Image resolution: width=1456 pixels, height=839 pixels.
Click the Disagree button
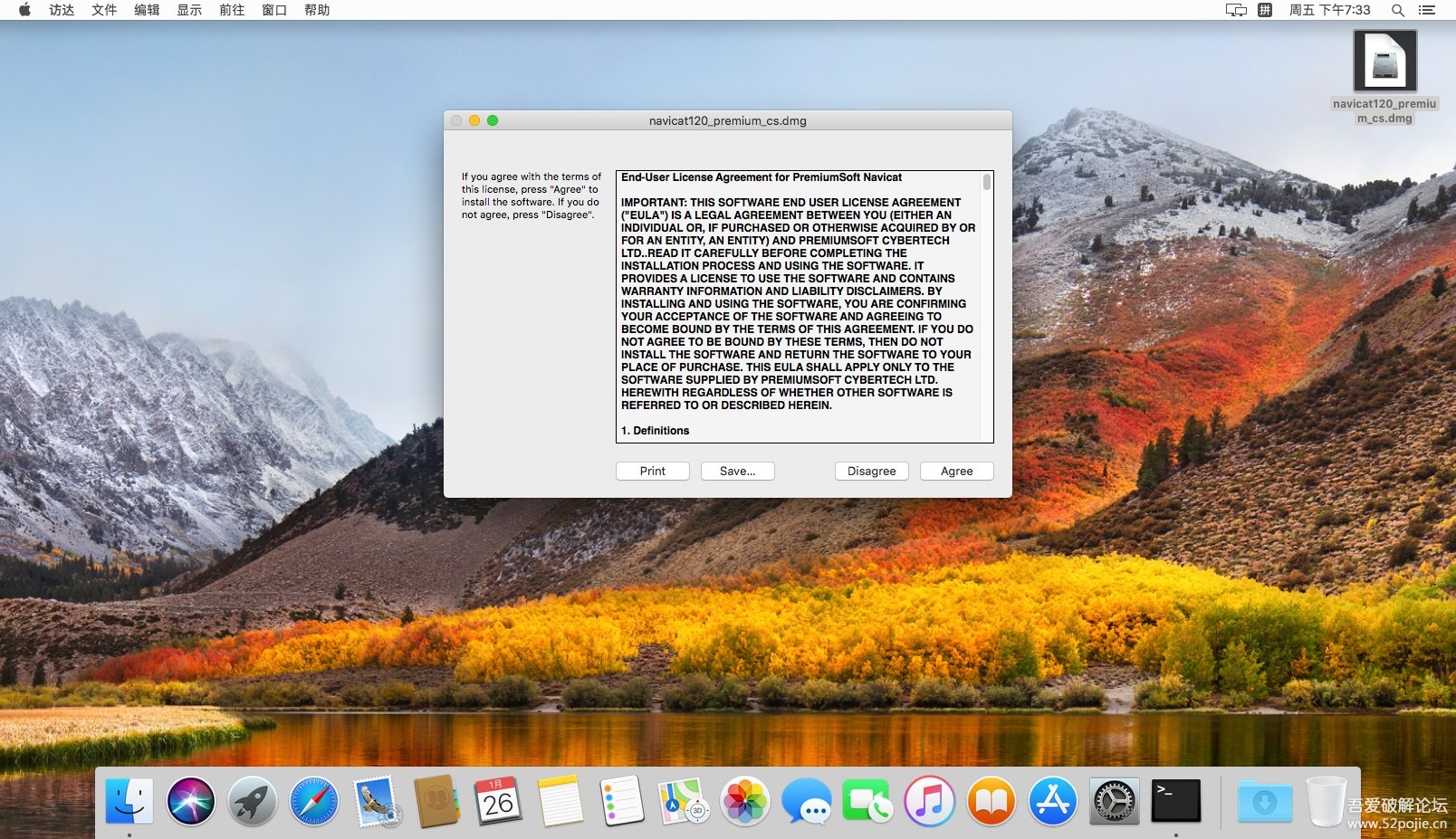click(x=871, y=471)
